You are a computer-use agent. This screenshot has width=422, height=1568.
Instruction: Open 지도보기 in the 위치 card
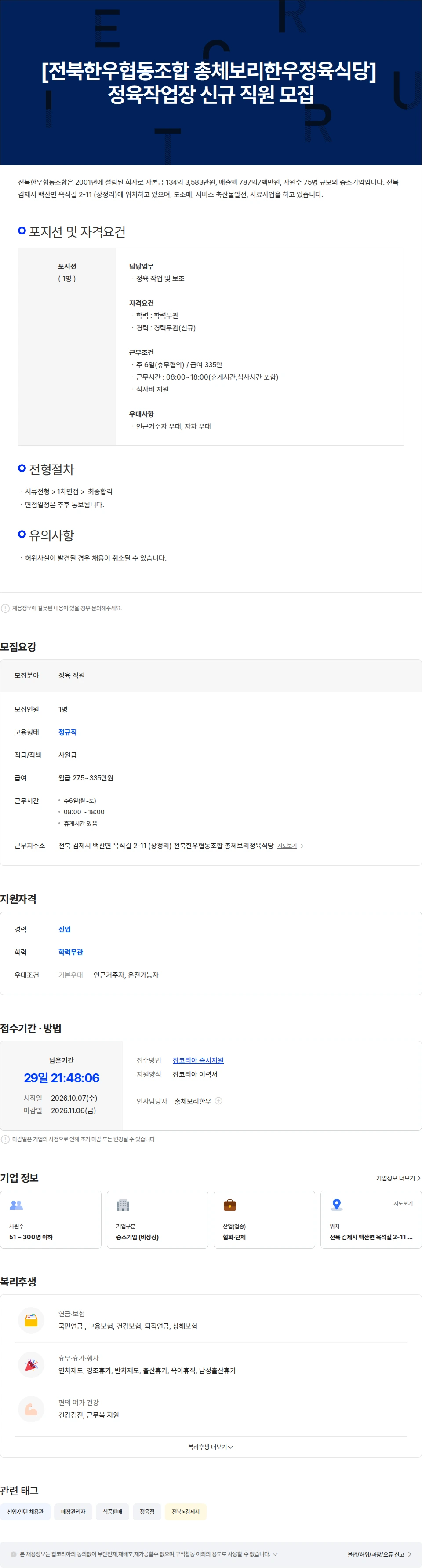tap(403, 1203)
